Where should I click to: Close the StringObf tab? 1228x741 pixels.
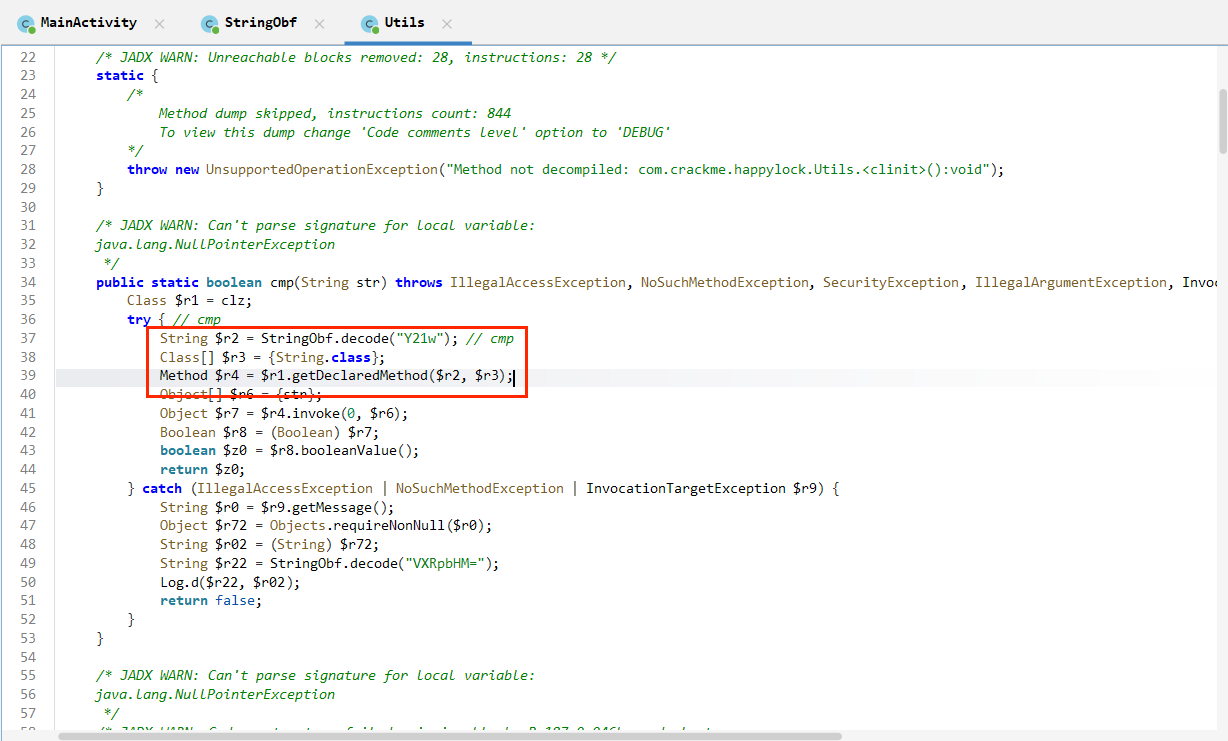tap(319, 23)
